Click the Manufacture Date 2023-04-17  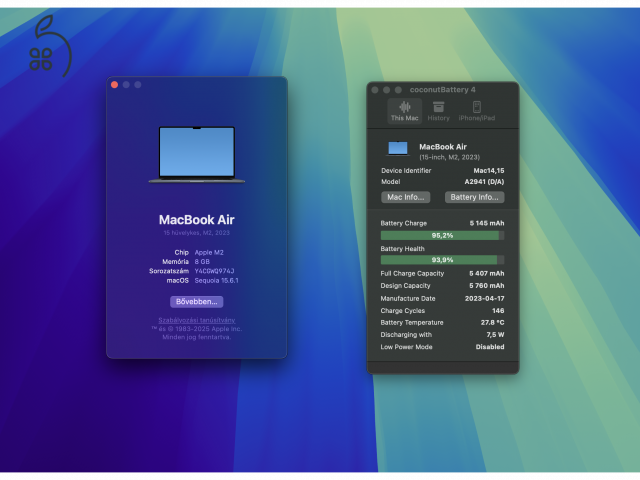coord(484,298)
